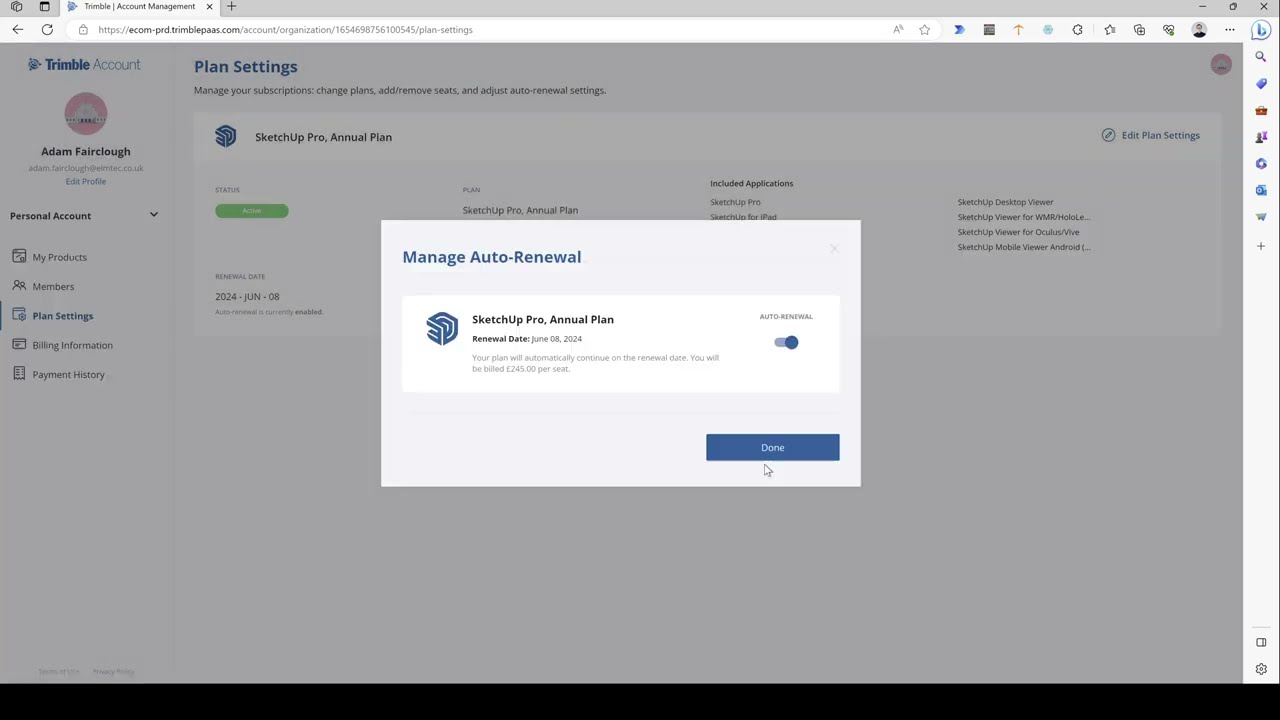Open the account avatar at top right

[x=1221, y=65]
